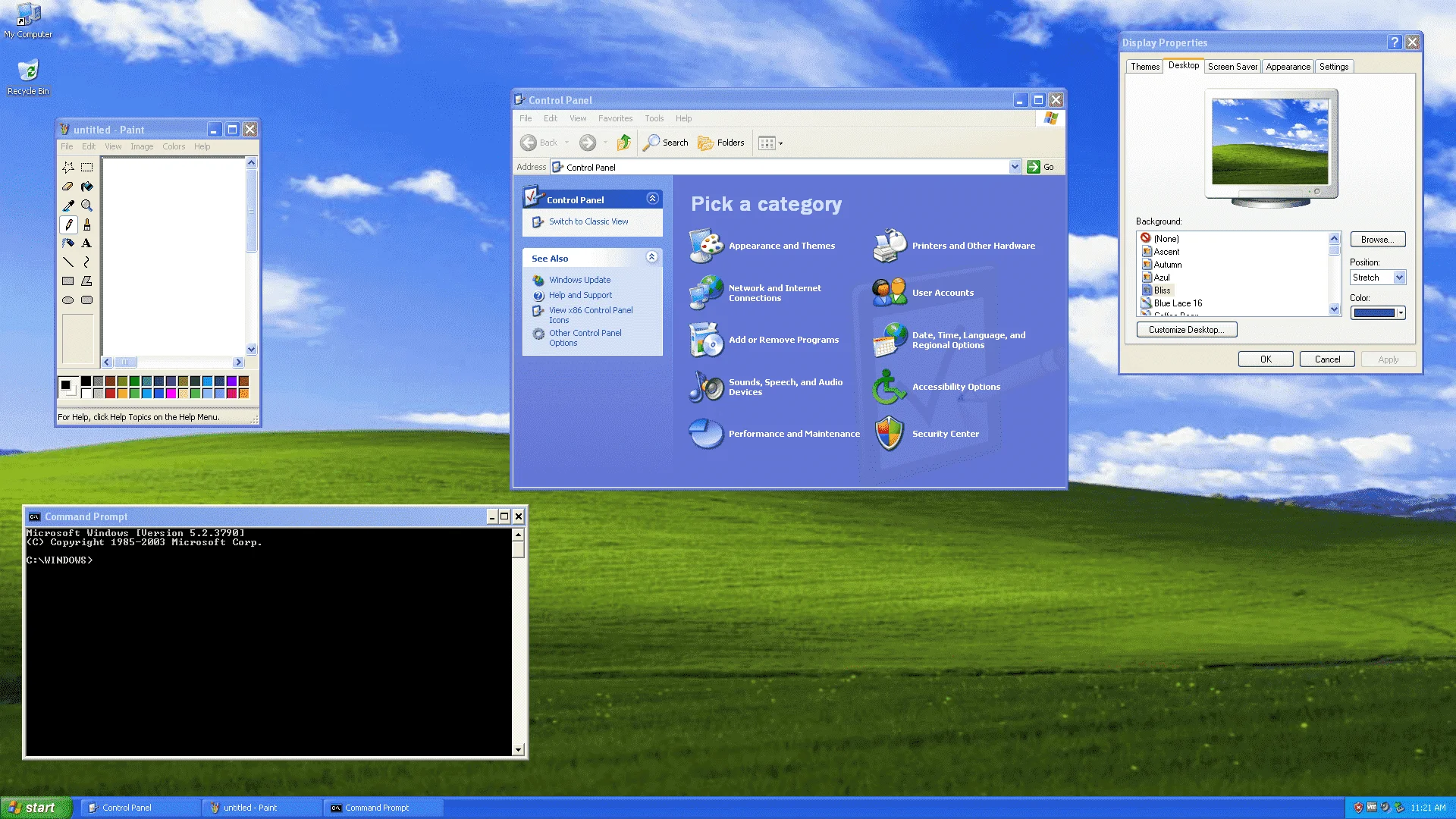
Task: Open My Computer desktop icon
Action: 28,20
